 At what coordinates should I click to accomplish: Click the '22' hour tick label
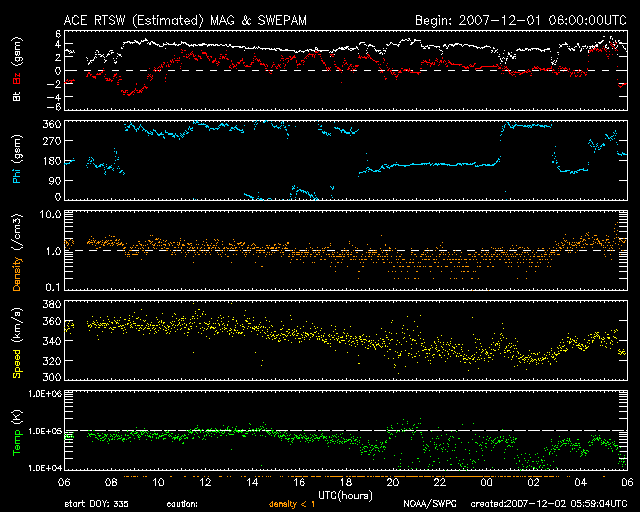tap(440, 482)
